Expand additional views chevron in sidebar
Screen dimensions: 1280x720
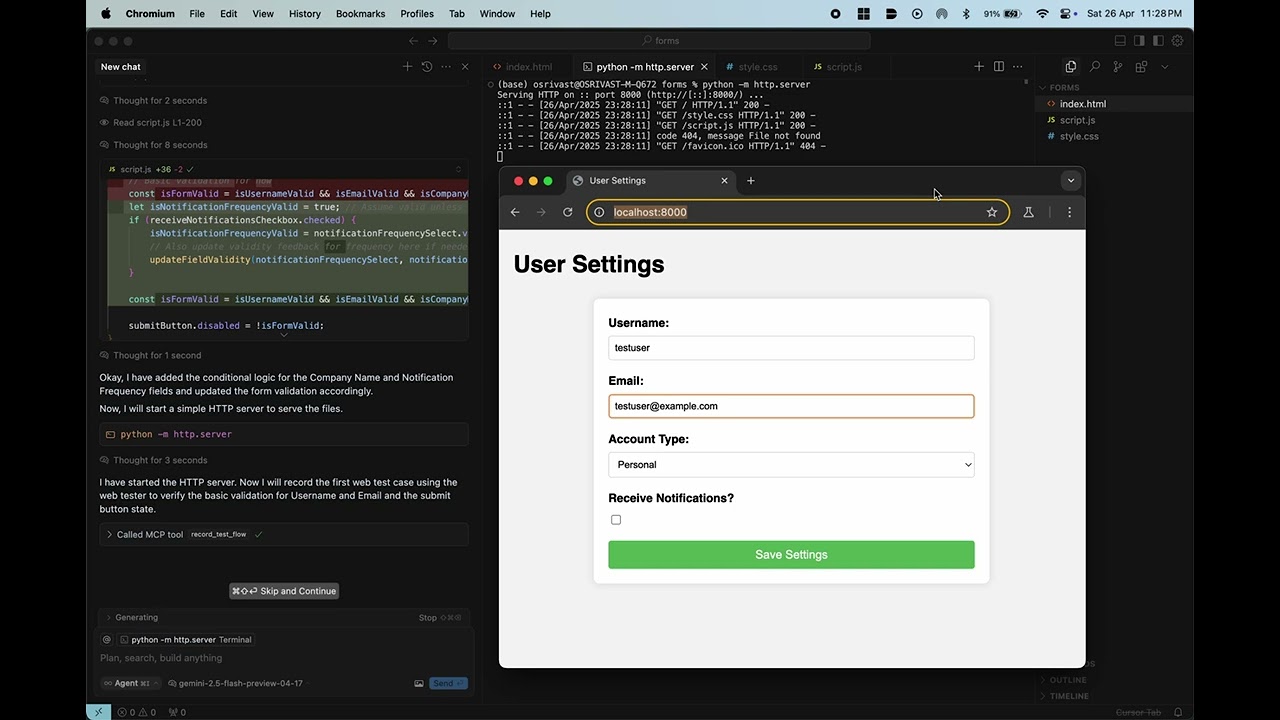coord(1165,67)
